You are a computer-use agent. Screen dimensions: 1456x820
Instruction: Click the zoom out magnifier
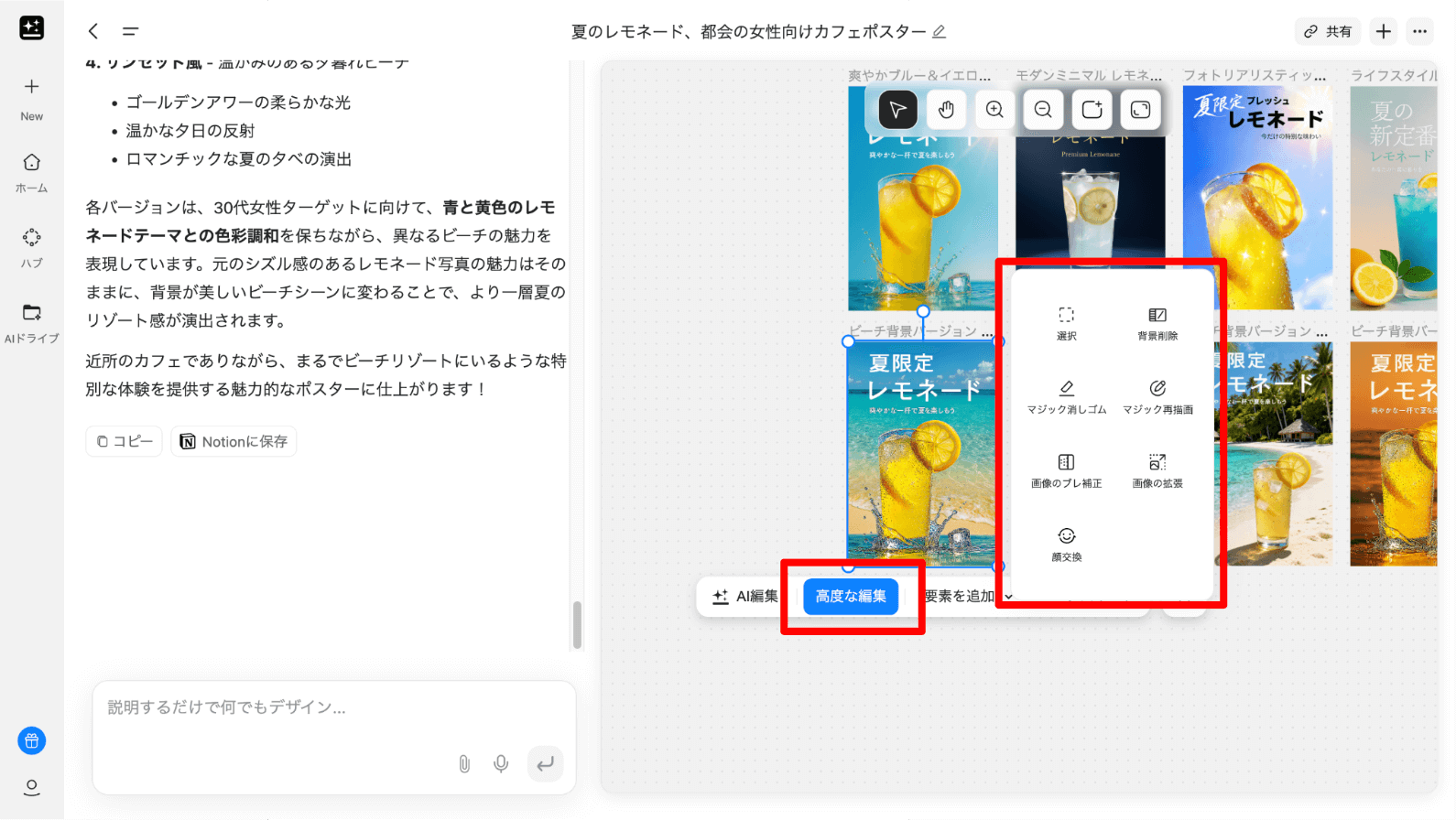1043,110
